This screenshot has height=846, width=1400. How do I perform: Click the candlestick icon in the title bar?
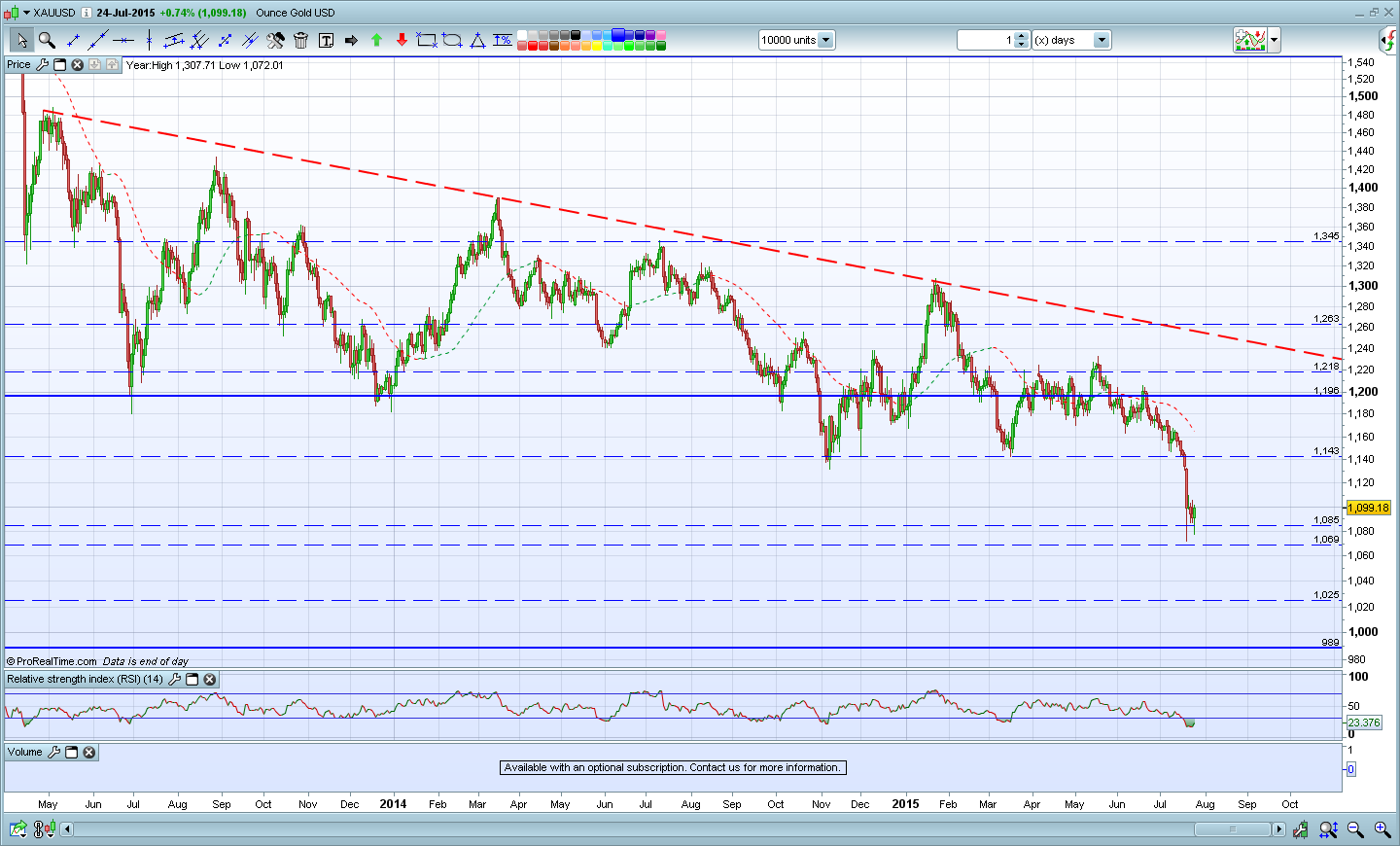coord(11,13)
